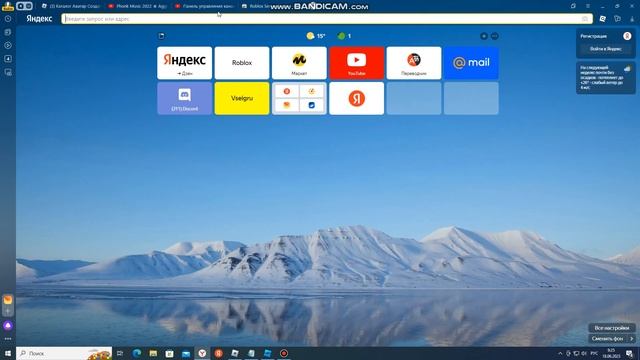Open the Mail app on the taskbar

[186, 353]
